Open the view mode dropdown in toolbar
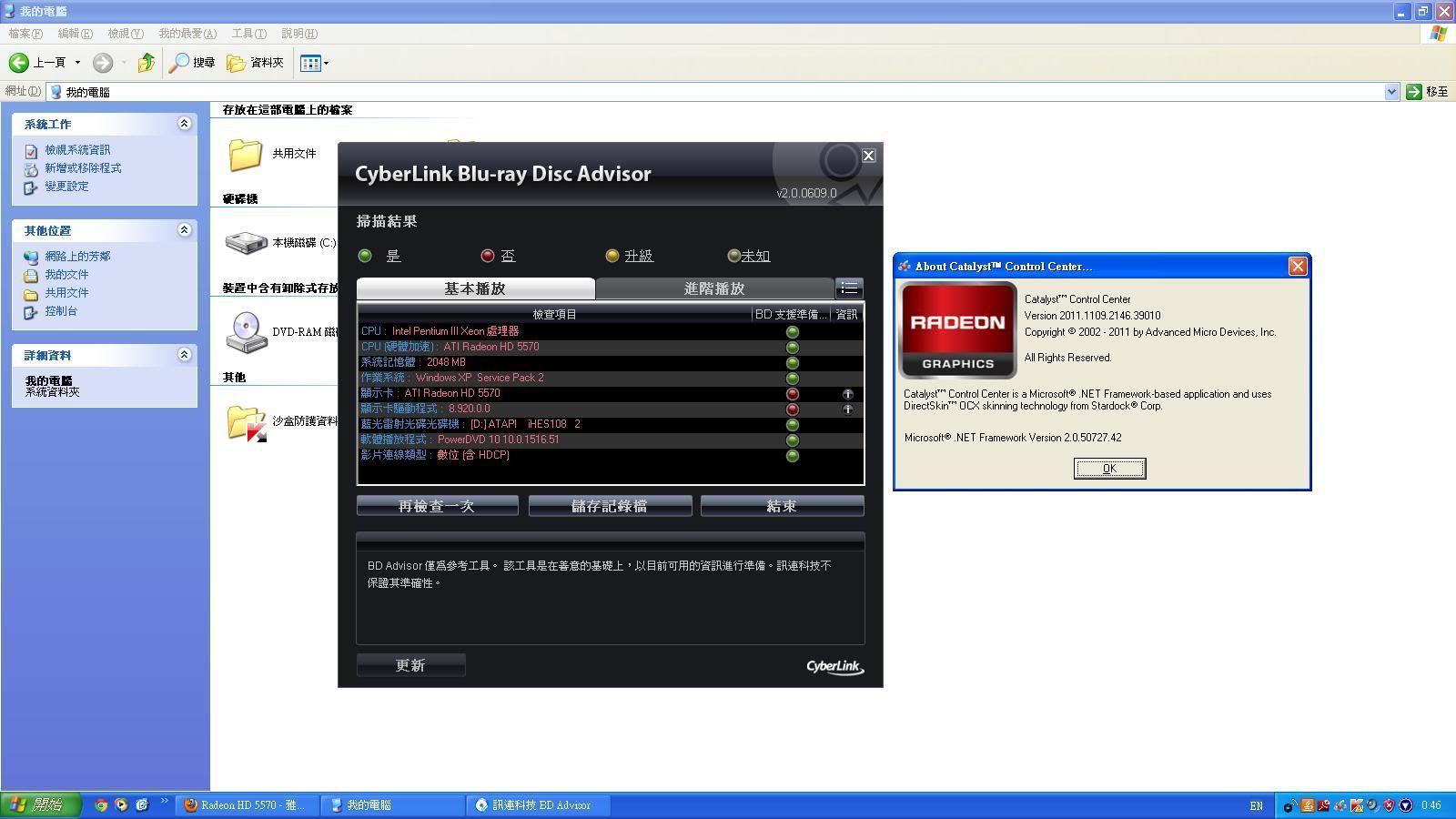This screenshot has height=819, width=1456. click(x=315, y=63)
